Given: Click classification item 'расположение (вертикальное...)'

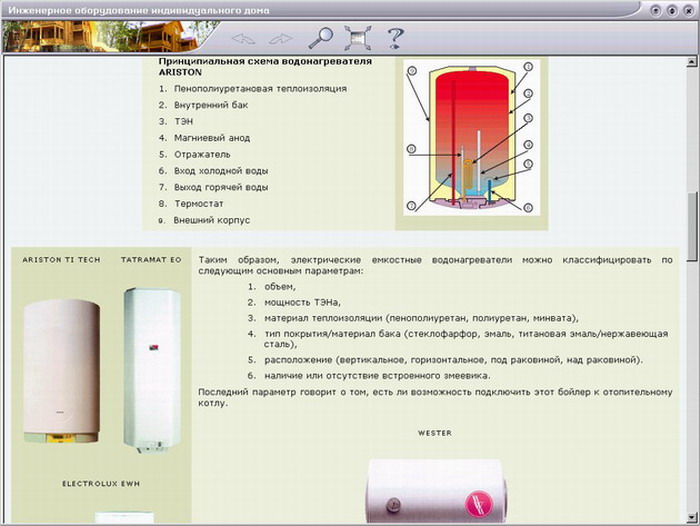Looking at the screenshot, I should coord(454,359).
